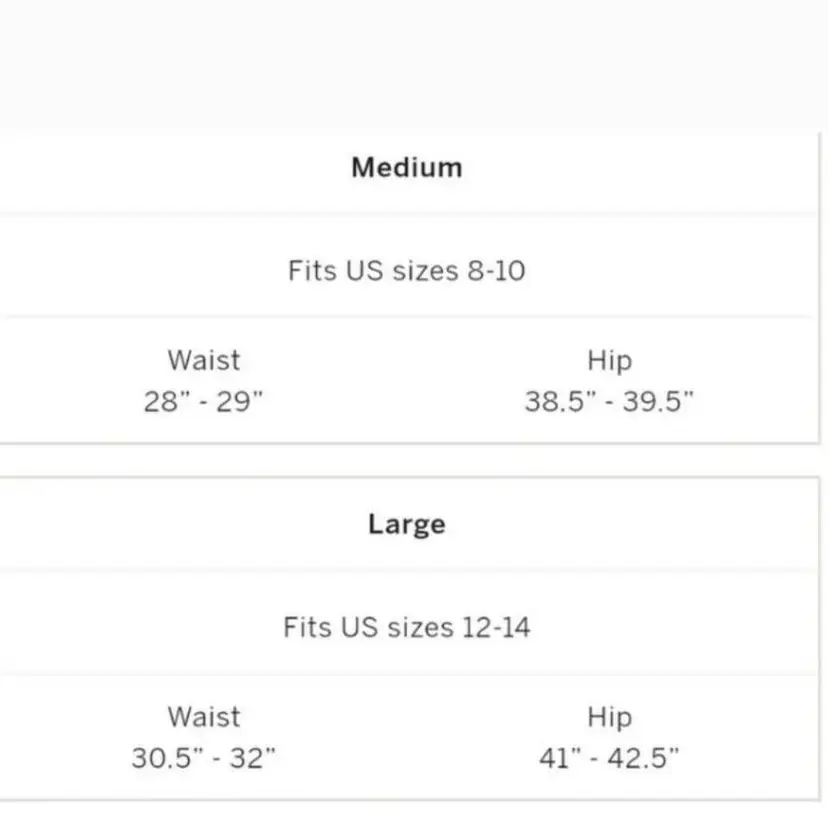Click the word 'Fits' in the Medium card
Viewport: 828px width, 828px height.
[x=312, y=270]
